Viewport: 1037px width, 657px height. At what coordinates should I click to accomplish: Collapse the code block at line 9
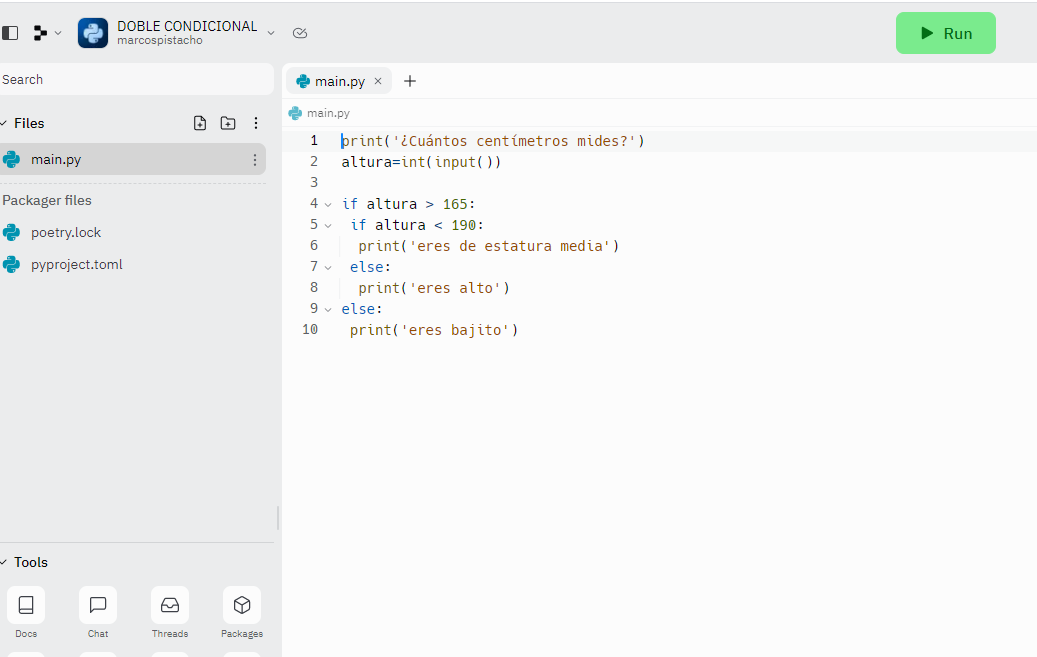pyautogui.click(x=328, y=309)
